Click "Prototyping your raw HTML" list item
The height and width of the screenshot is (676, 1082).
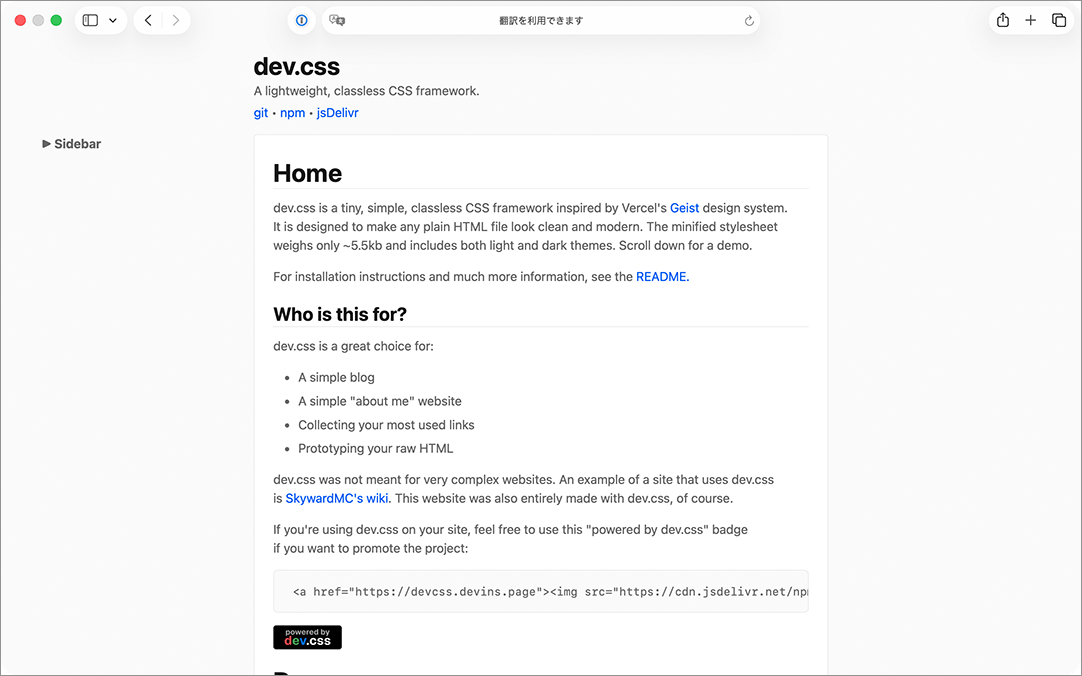[x=375, y=448]
